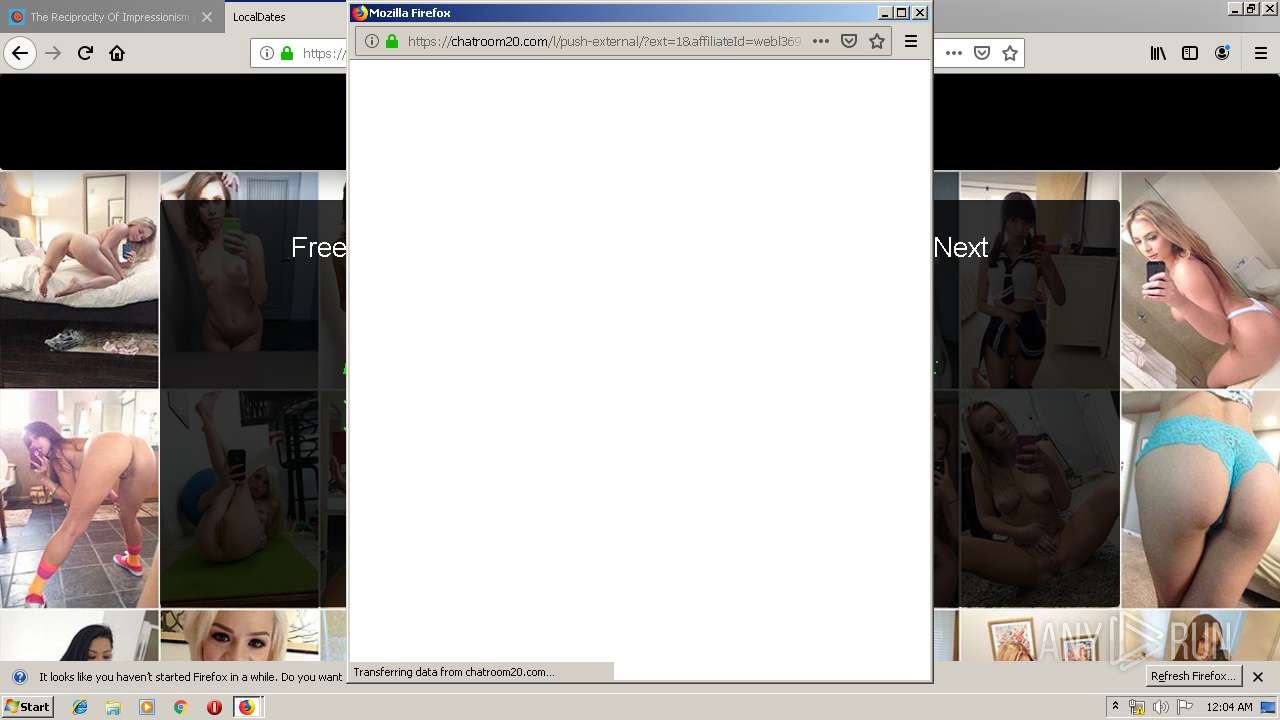Open Action Center flag icon
The width and height of the screenshot is (1280, 720).
(x=1184, y=707)
